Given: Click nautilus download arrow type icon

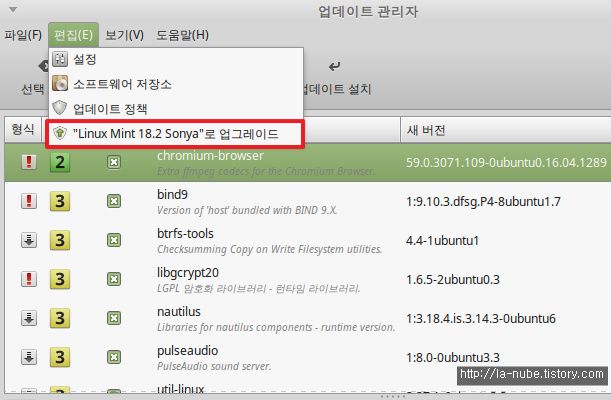Looking at the screenshot, I should point(29,318).
